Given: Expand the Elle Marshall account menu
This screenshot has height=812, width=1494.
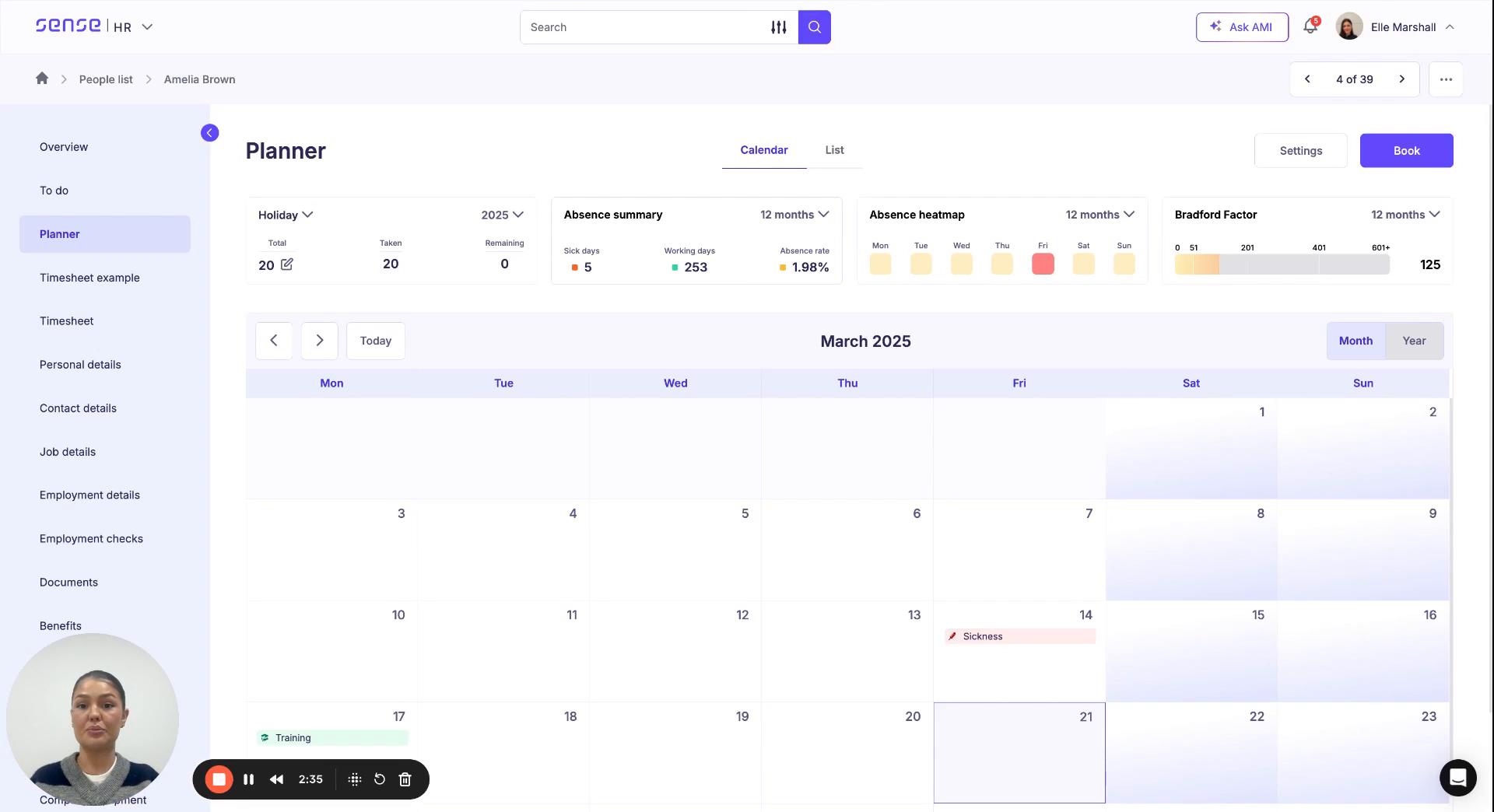Looking at the screenshot, I should click(1450, 26).
